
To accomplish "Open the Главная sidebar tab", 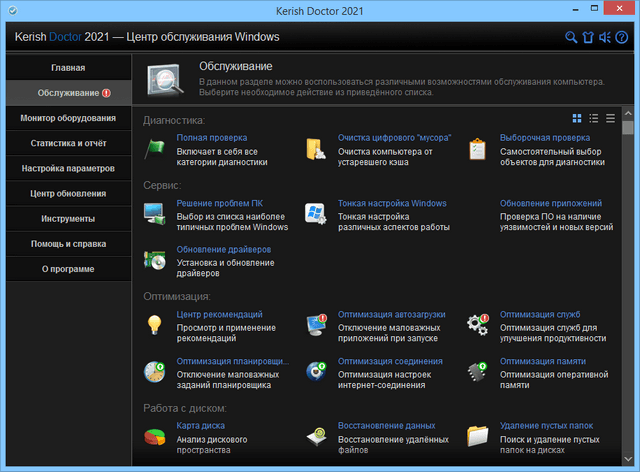I will 68,68.
